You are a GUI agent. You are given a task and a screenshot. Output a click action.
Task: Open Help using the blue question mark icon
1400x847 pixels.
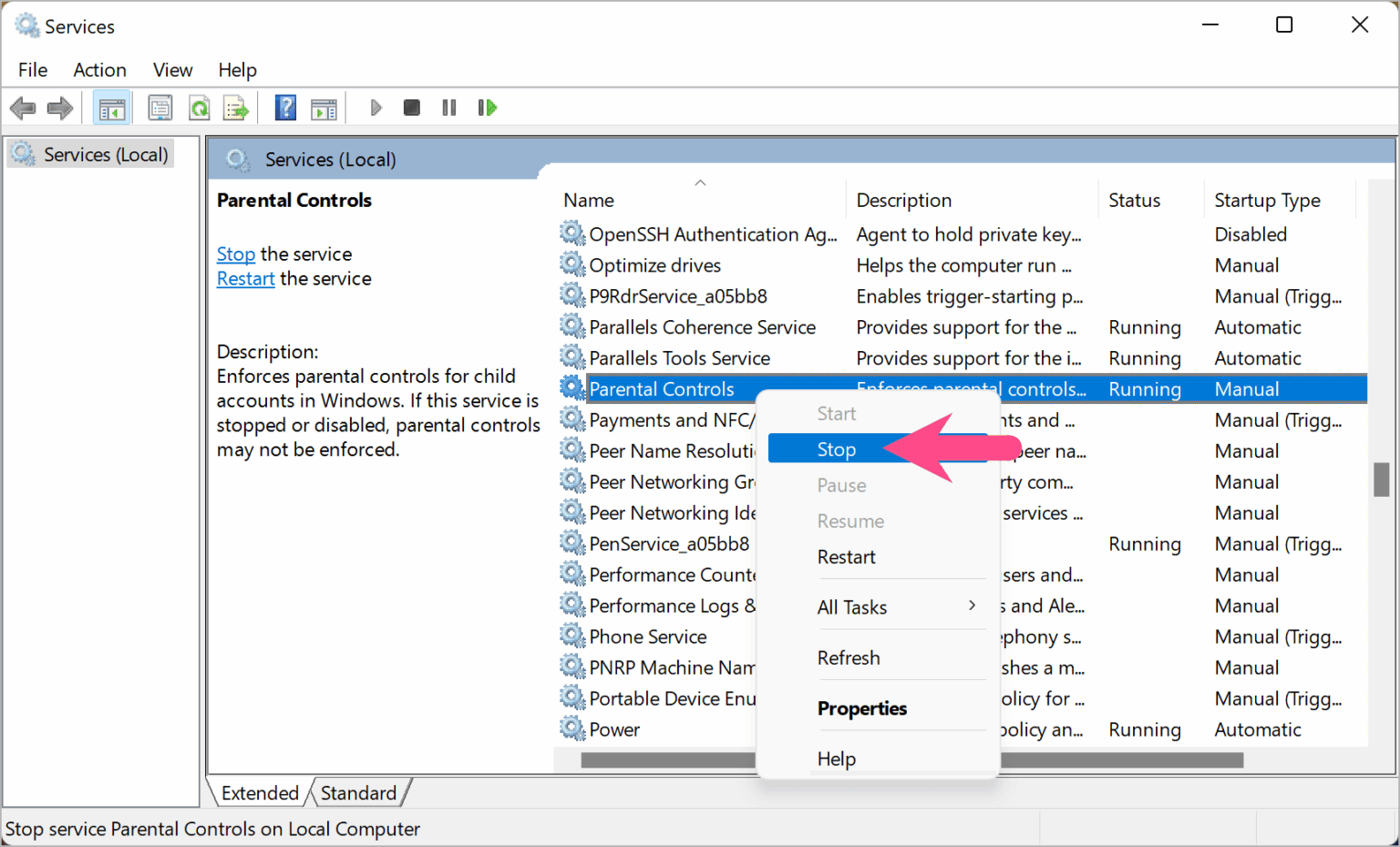[285, 108]
